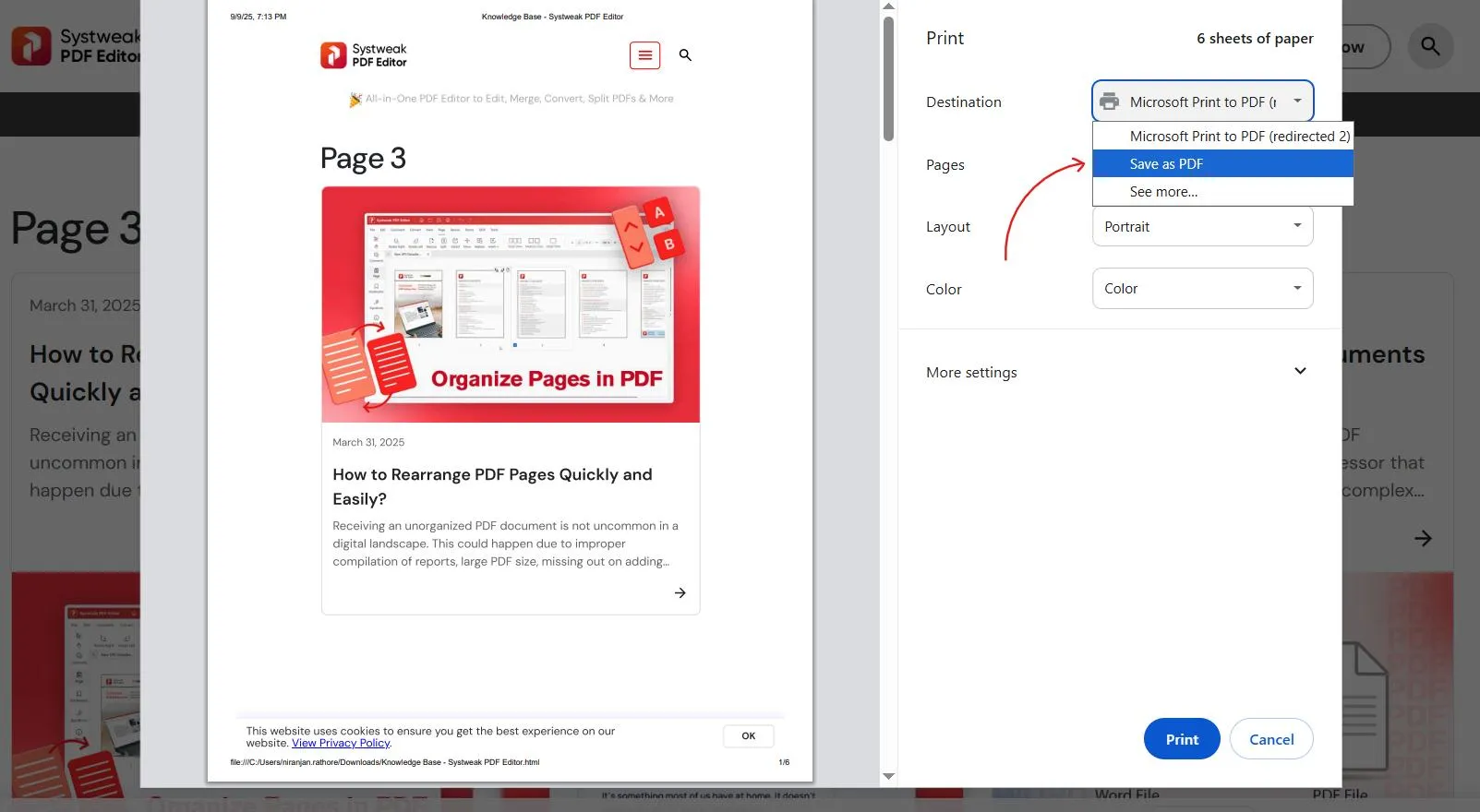
Task: Open the Layout Portrait dropdown
Action: (x=1202, y=226)
